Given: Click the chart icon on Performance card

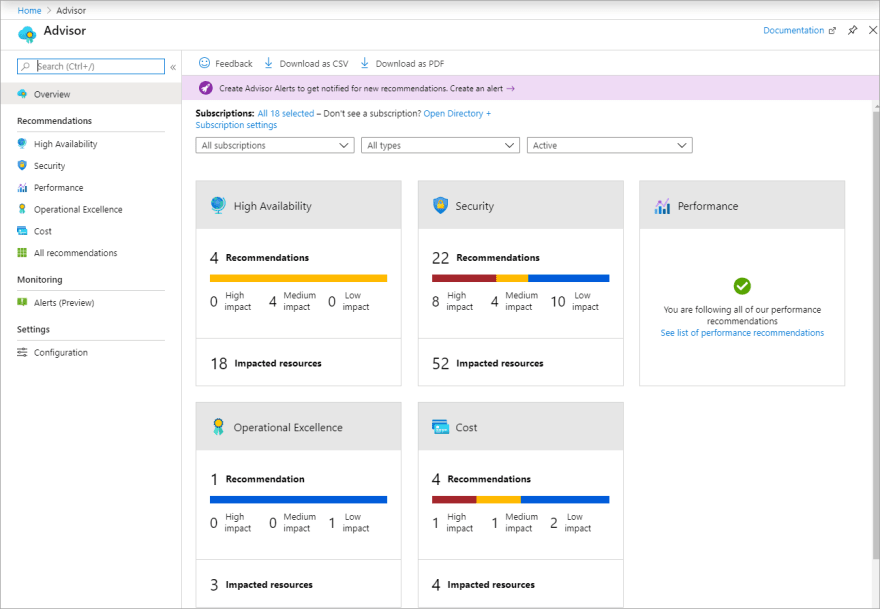Looking at the screenshot, I should click(662, 206).
